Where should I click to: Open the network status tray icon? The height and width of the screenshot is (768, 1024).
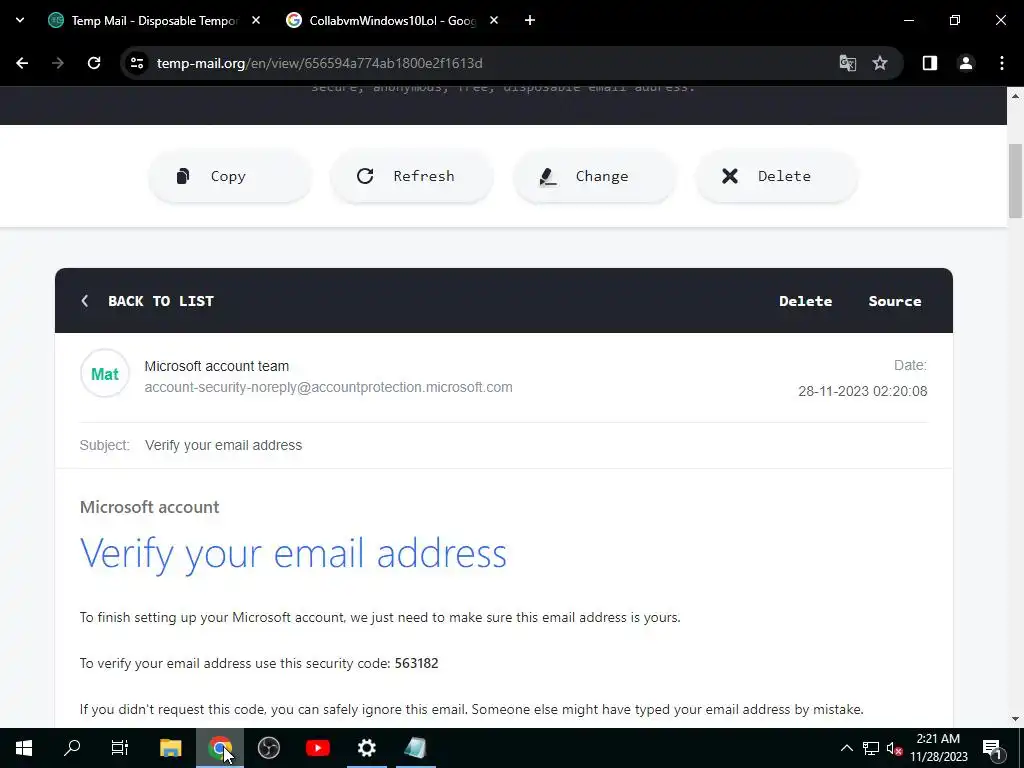tap(871, 748)
